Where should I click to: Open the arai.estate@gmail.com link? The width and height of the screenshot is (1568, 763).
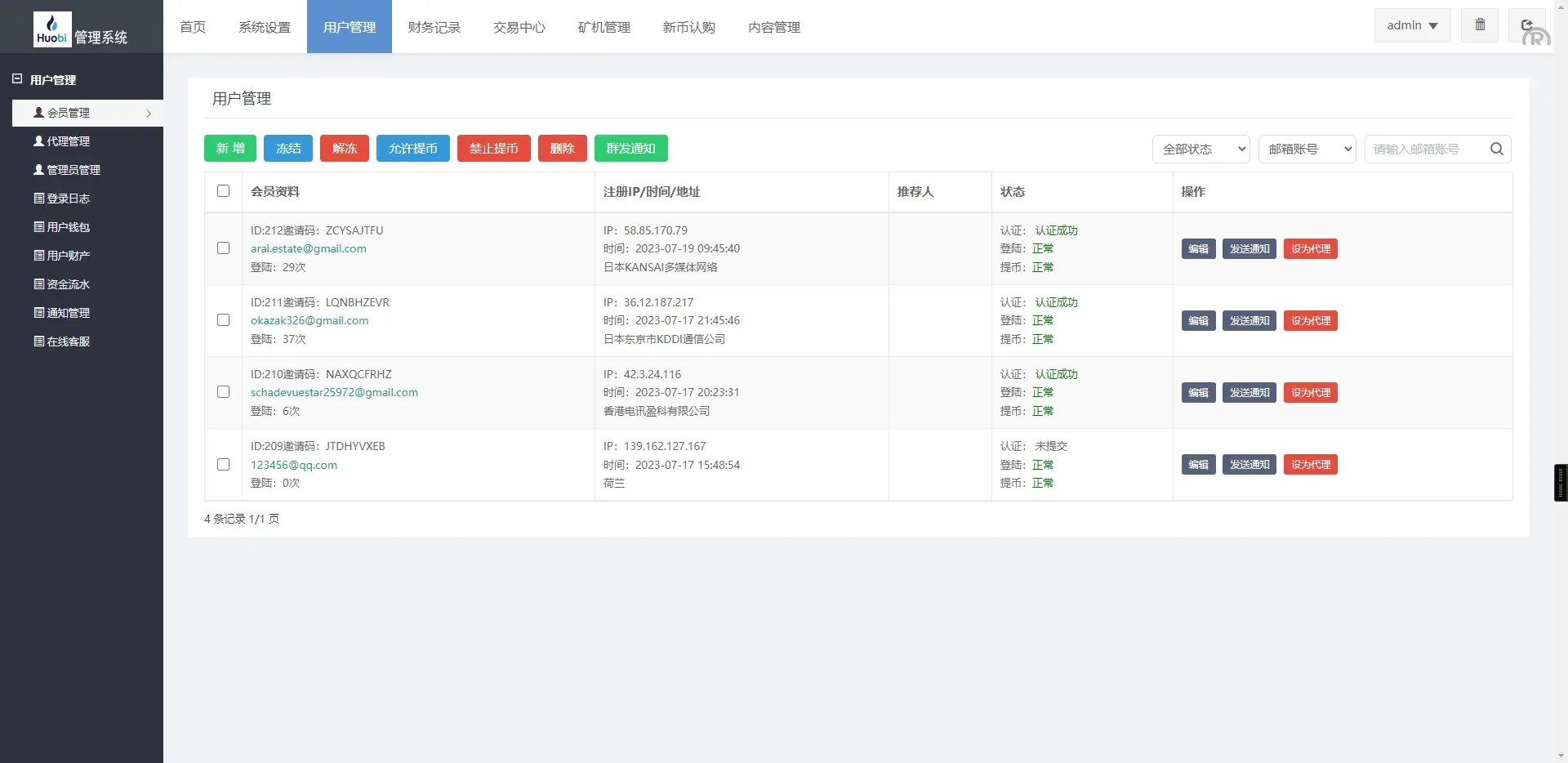308,248
